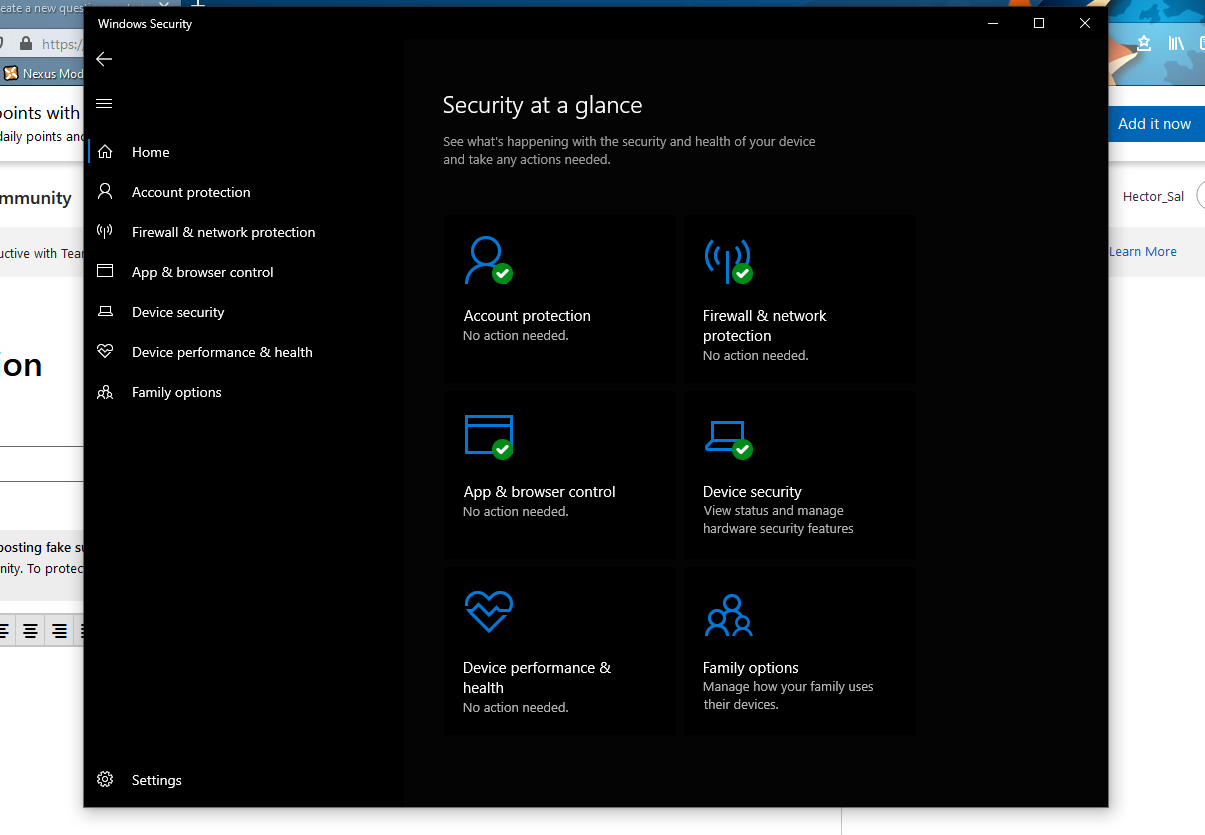Click the back arrow in Windows Security
The image size is (1205, 835).
point(104,59)
